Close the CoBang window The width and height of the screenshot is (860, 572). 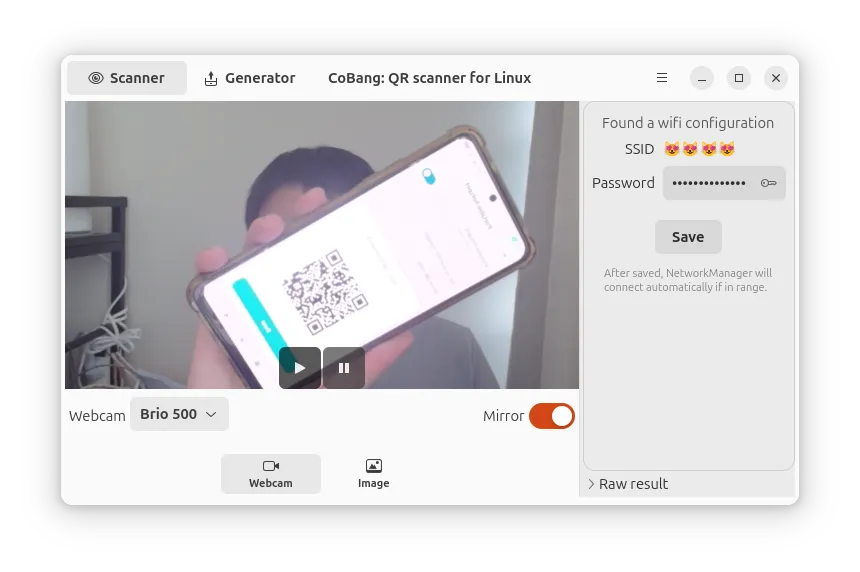coord(776,78)
